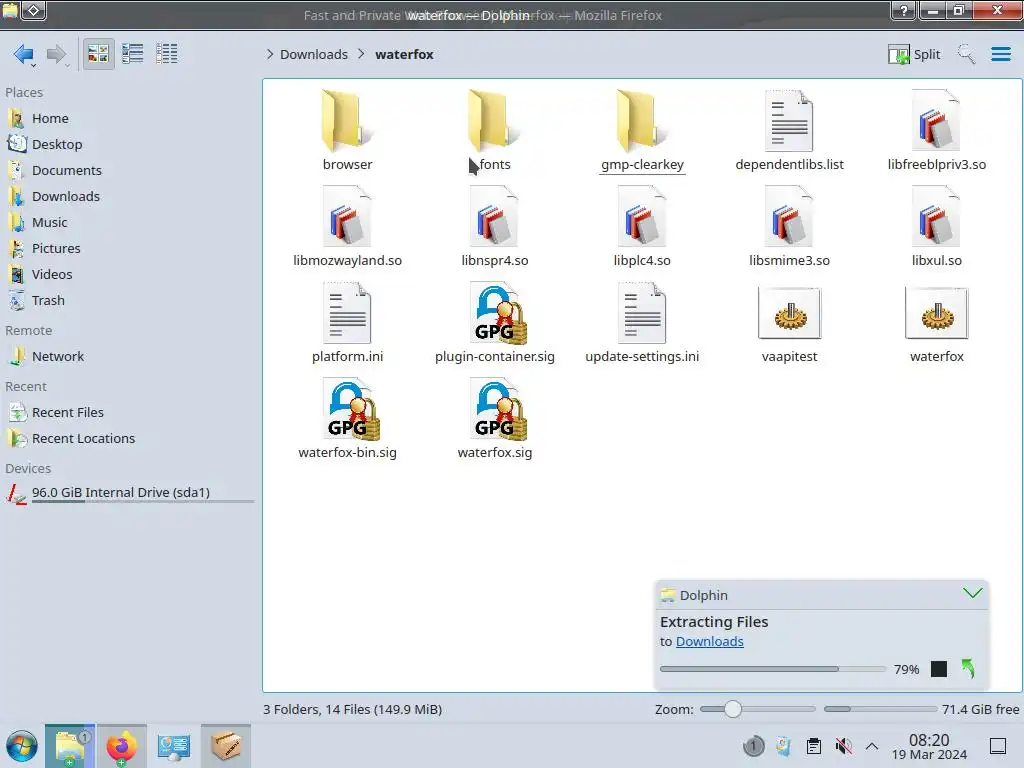
Task: Open the clock showing 08:20
Action: [x=929, y=747]
